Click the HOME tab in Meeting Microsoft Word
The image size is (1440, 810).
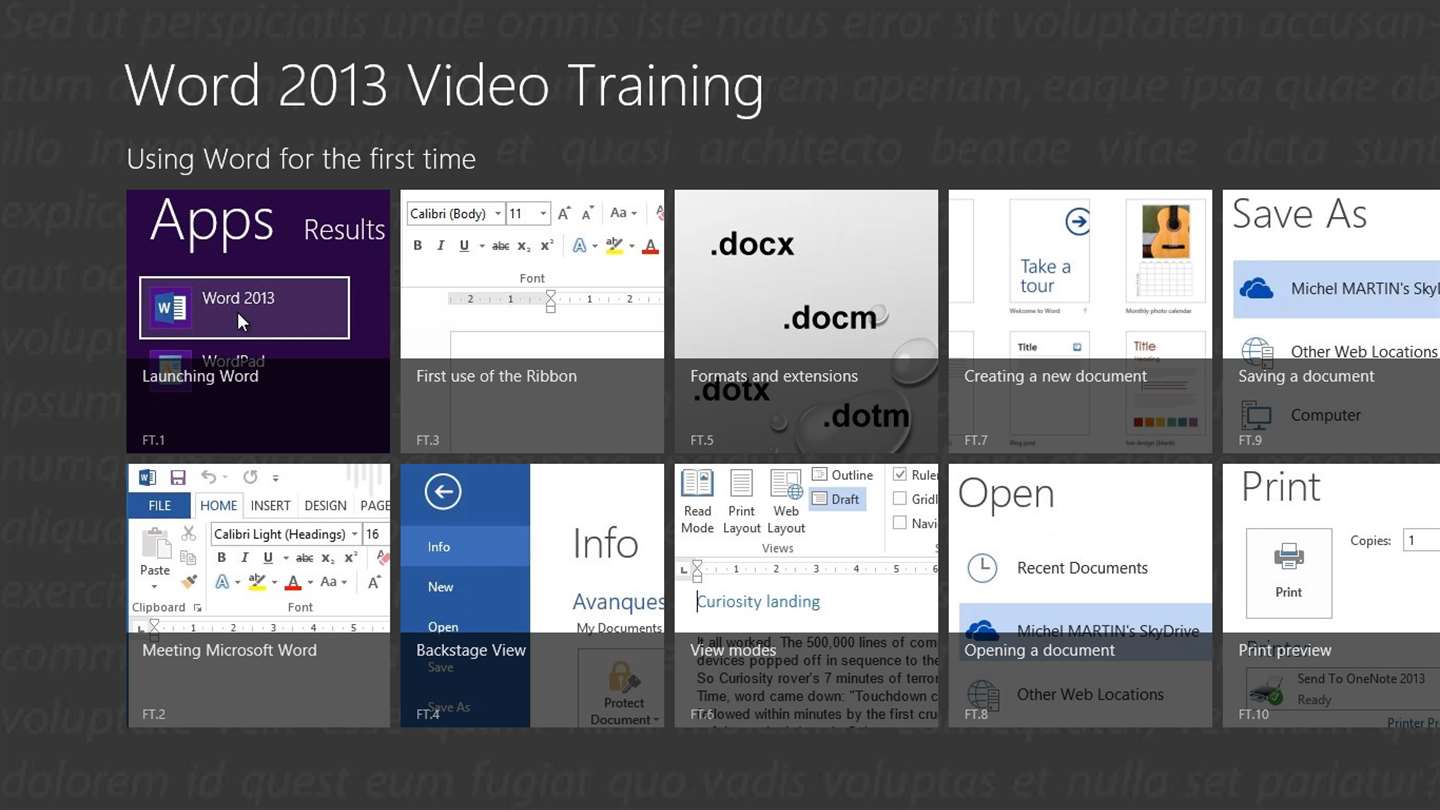[219, 506]
